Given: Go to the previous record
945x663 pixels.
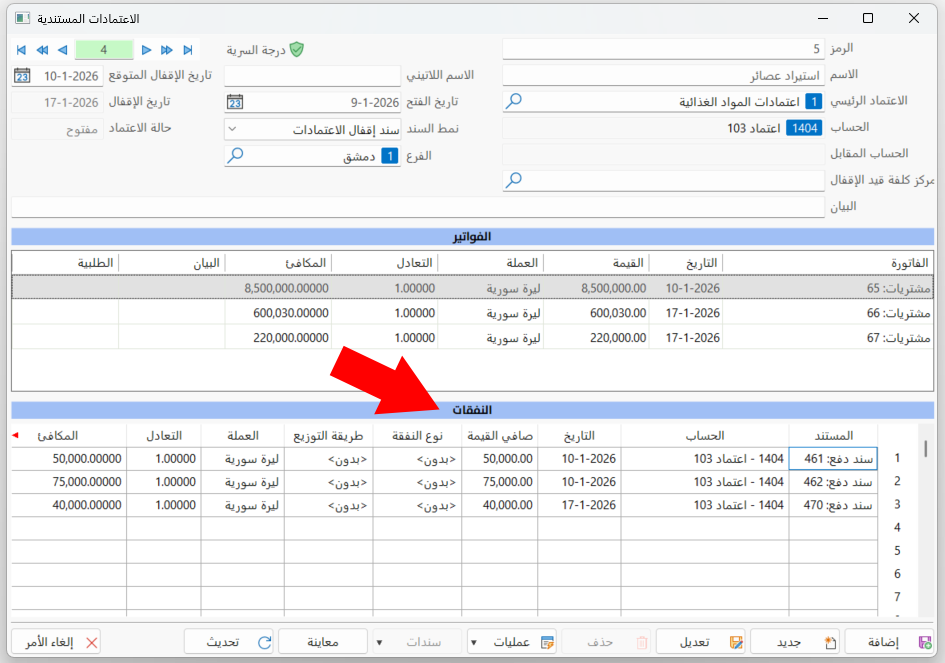Looking at the screenshot, I should coord(63,50).
